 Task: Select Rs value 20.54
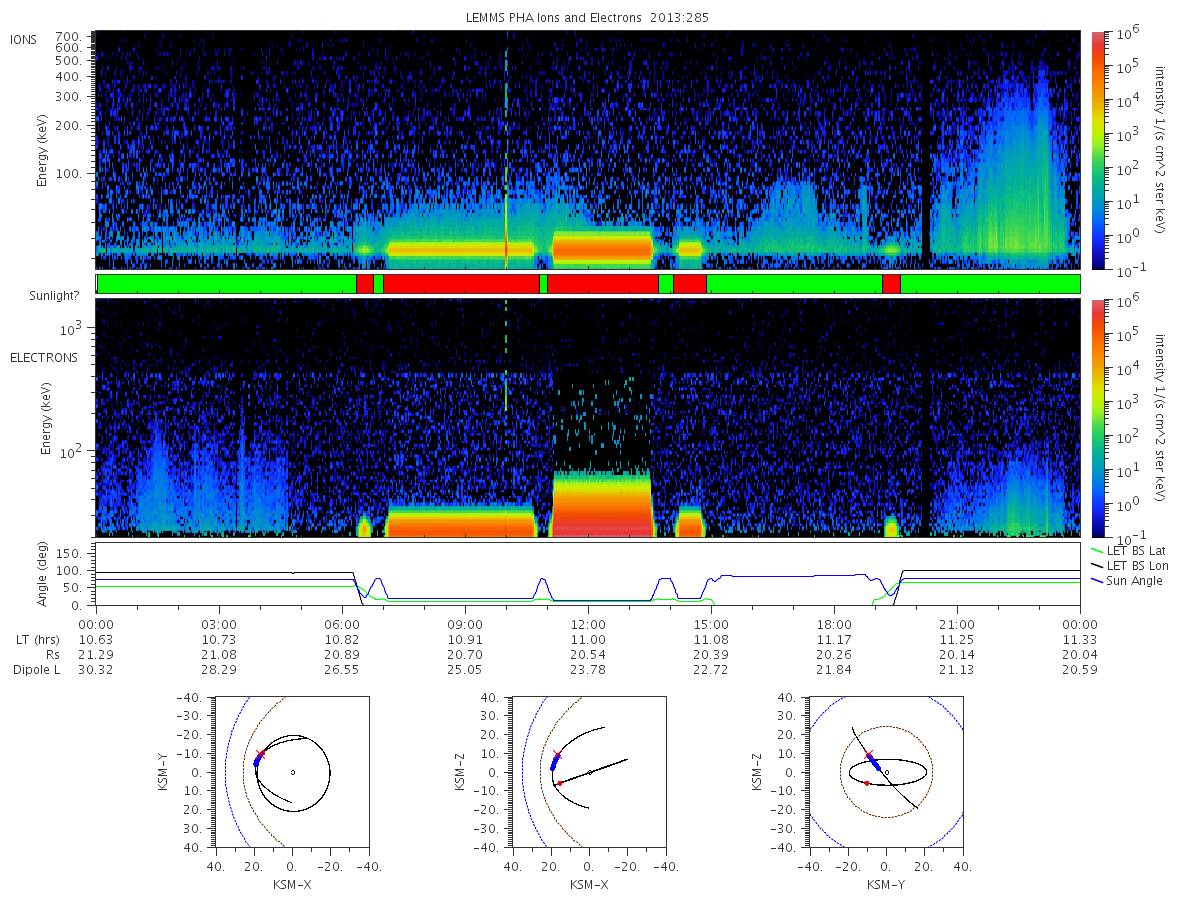tap(588, 654)
